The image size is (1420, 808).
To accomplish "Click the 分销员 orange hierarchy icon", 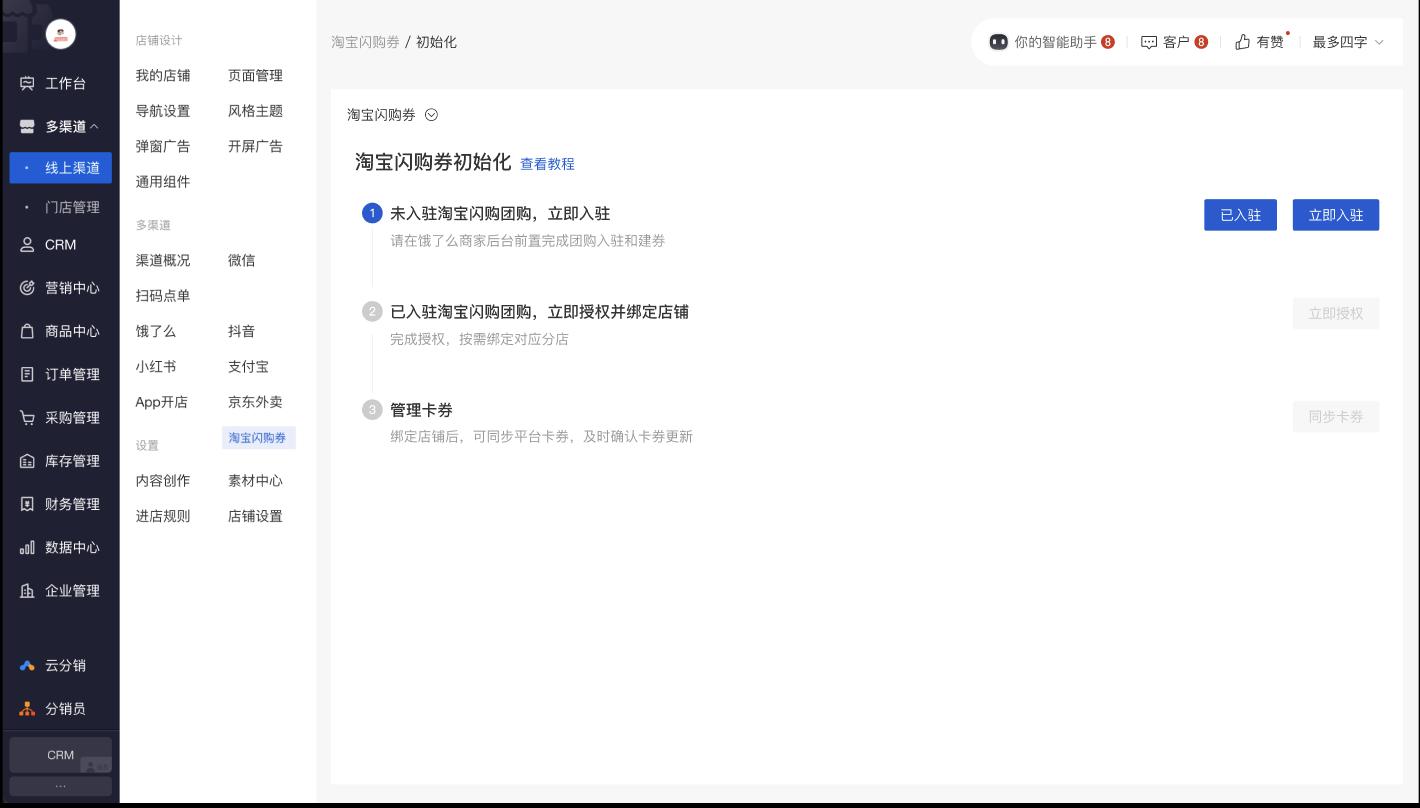I will 27,709.
